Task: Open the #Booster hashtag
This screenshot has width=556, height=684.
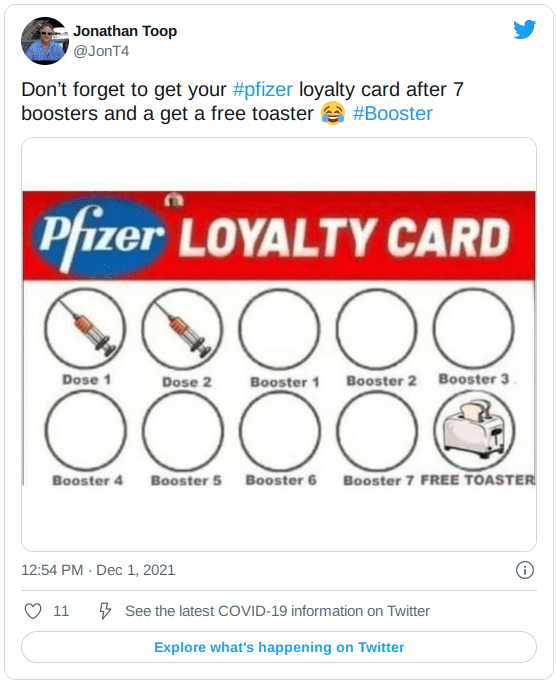Action: (392, 113)
